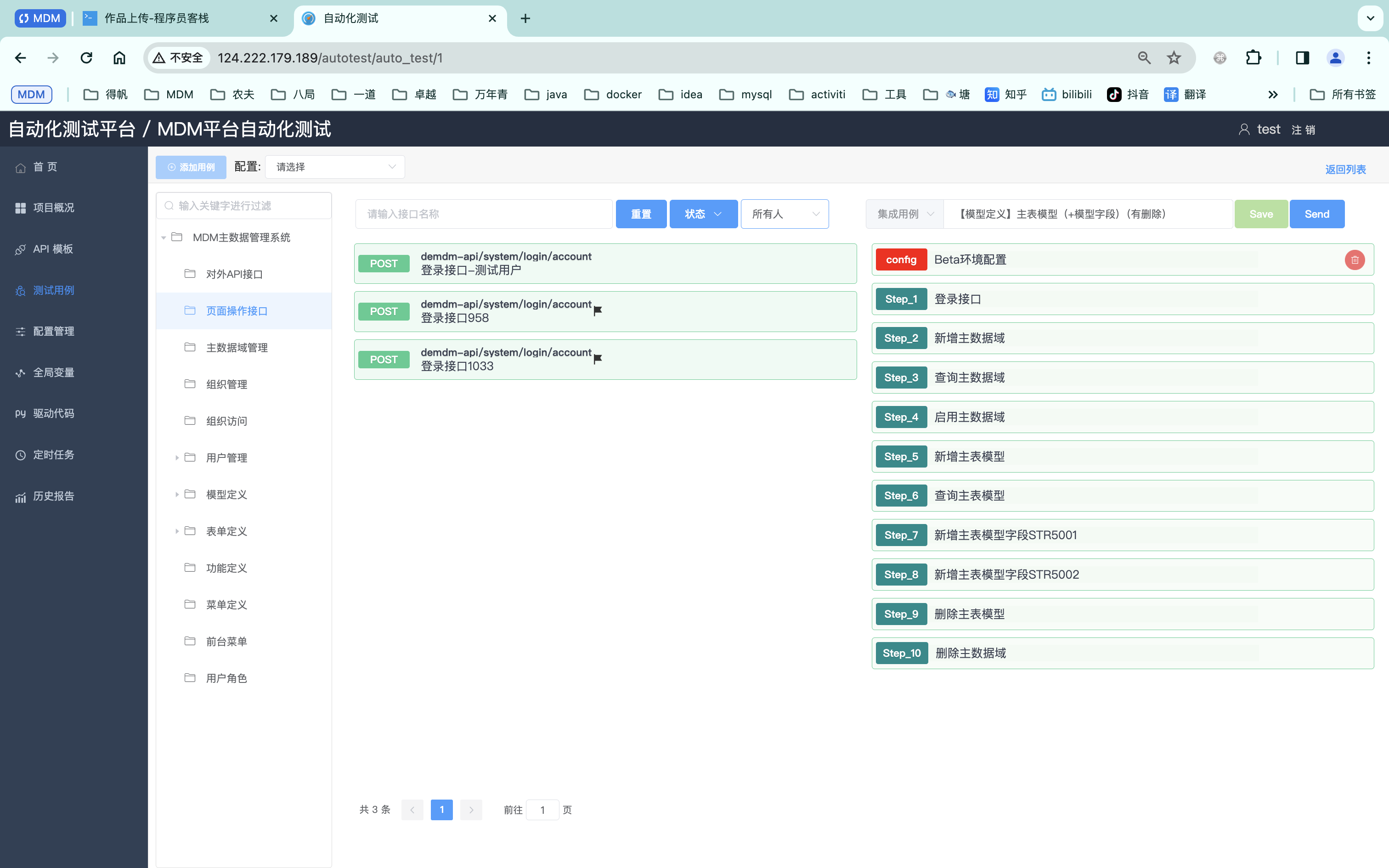Click the Send button

click(x=1317, y=214)
